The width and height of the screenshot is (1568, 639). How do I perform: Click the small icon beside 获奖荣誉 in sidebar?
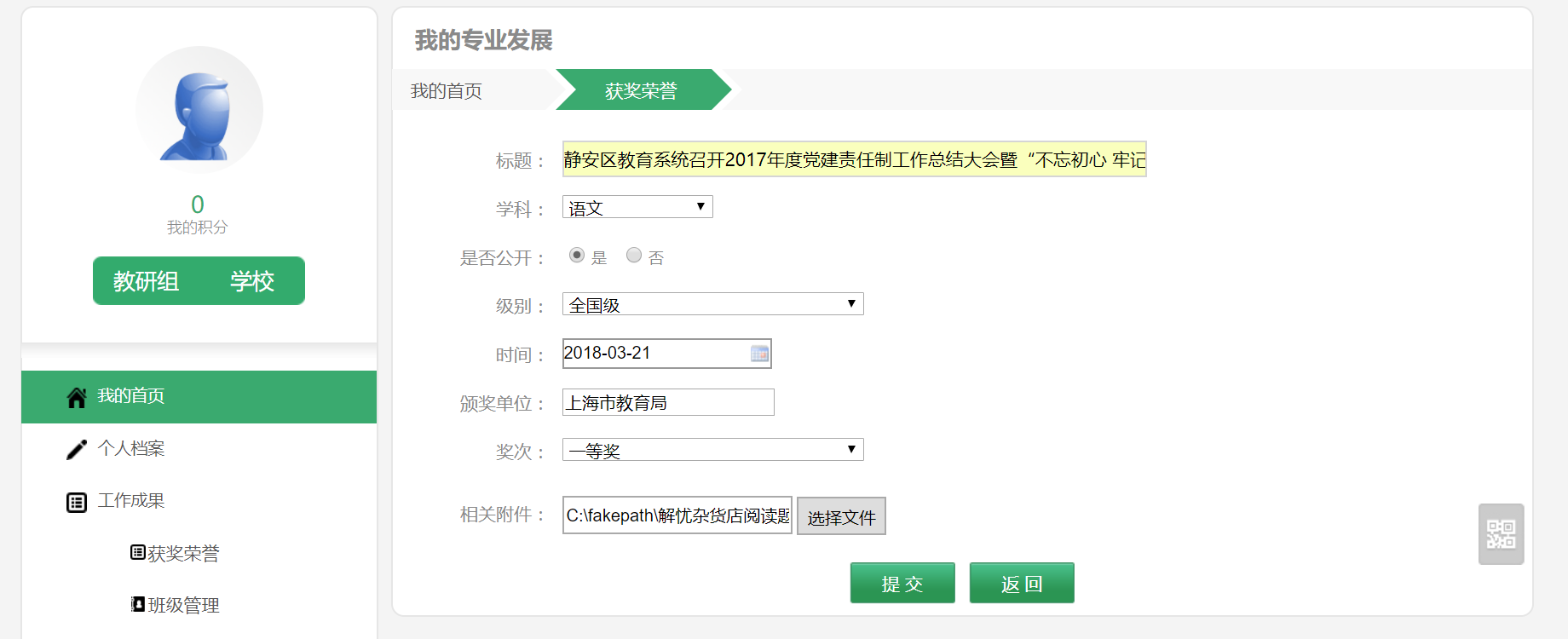(137, 553)
